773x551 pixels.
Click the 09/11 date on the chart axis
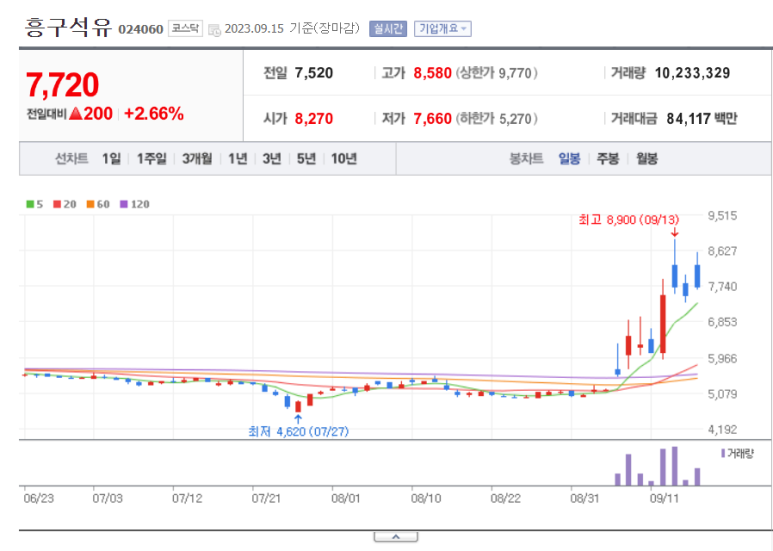click(x=664, y=498)
